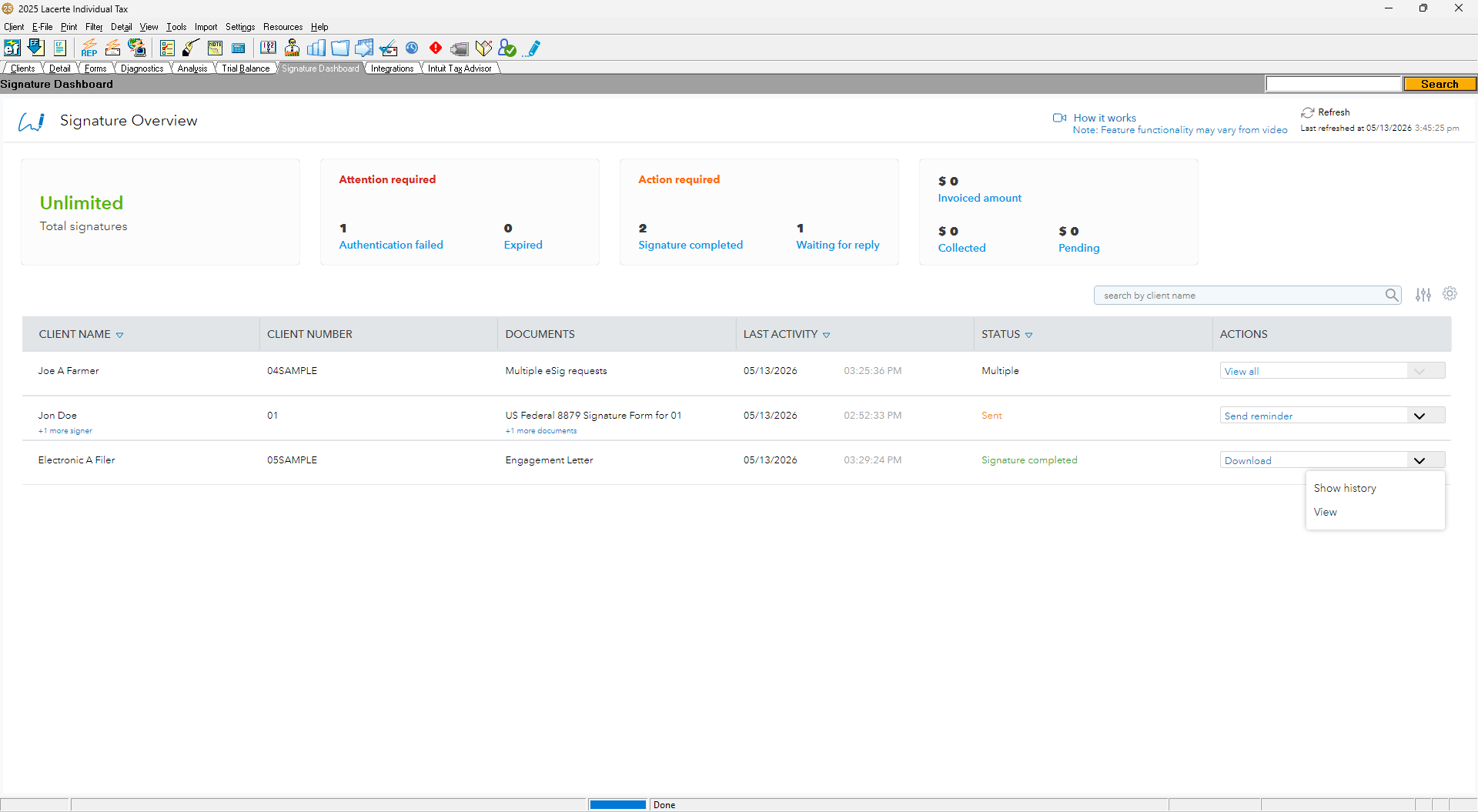Screen dimensions: 1478x812
Task: Open the yellow NOTE toolbar icon
Action: [x=215, y=48]
